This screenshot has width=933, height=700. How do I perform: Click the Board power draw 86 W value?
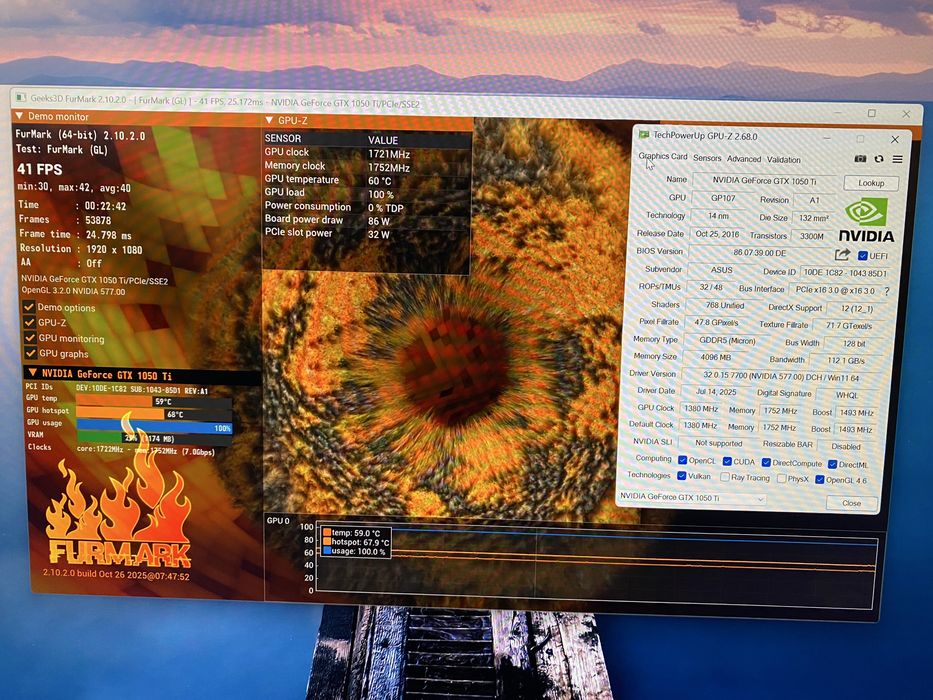coord(378,221)
